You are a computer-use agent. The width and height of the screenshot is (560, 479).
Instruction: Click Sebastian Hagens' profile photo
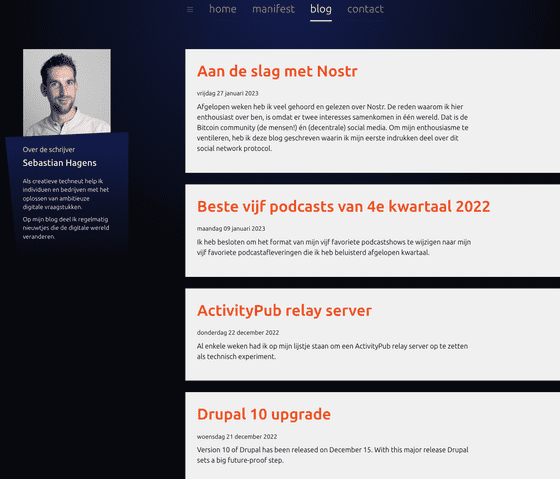(x=67, y=92)
